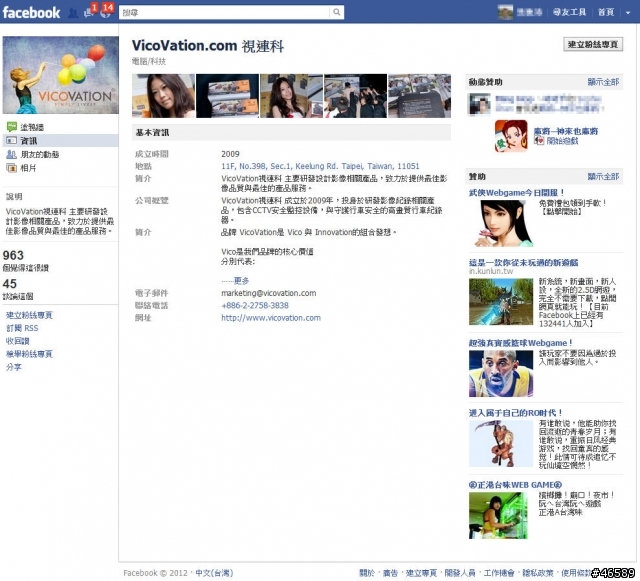Click 顯示全部 in 贊助 section
Viewport: 640px width, 581px height.
tap(603, 176)
